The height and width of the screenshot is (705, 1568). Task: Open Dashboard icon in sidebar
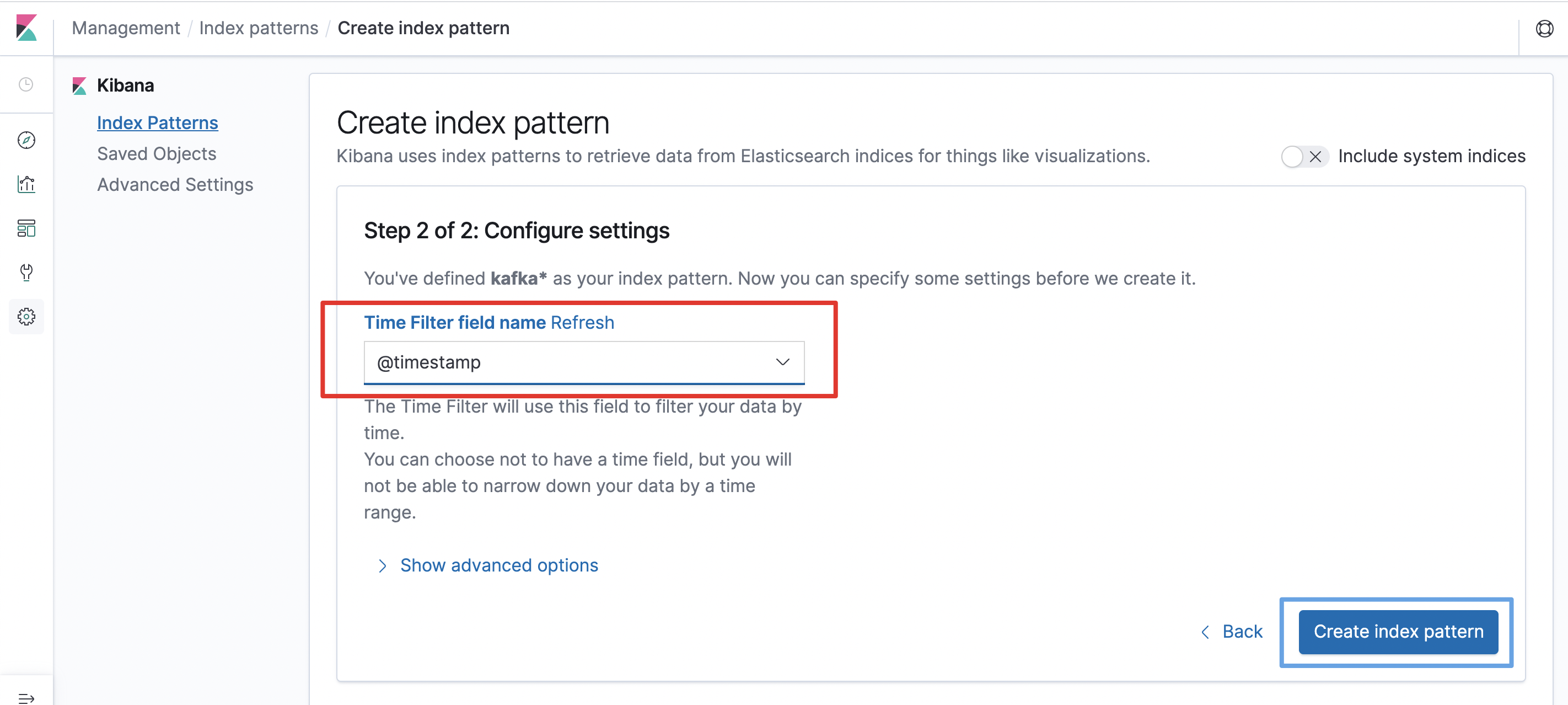click(26, 228)
